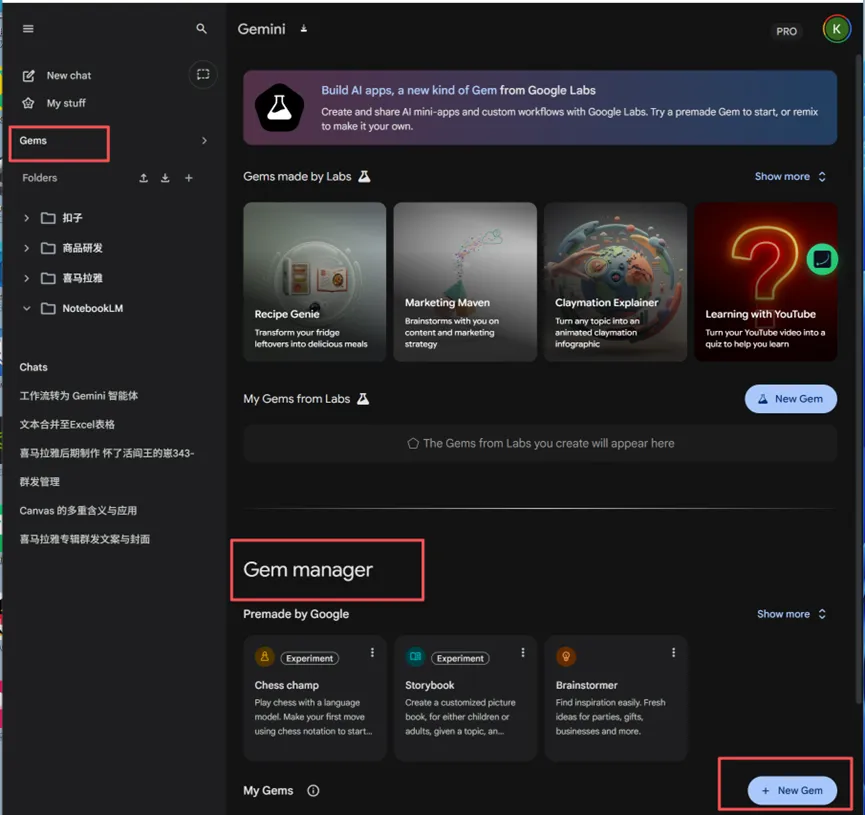Open chat 群发管理
This screenshot has height=815, width=865.
(40, 482)
